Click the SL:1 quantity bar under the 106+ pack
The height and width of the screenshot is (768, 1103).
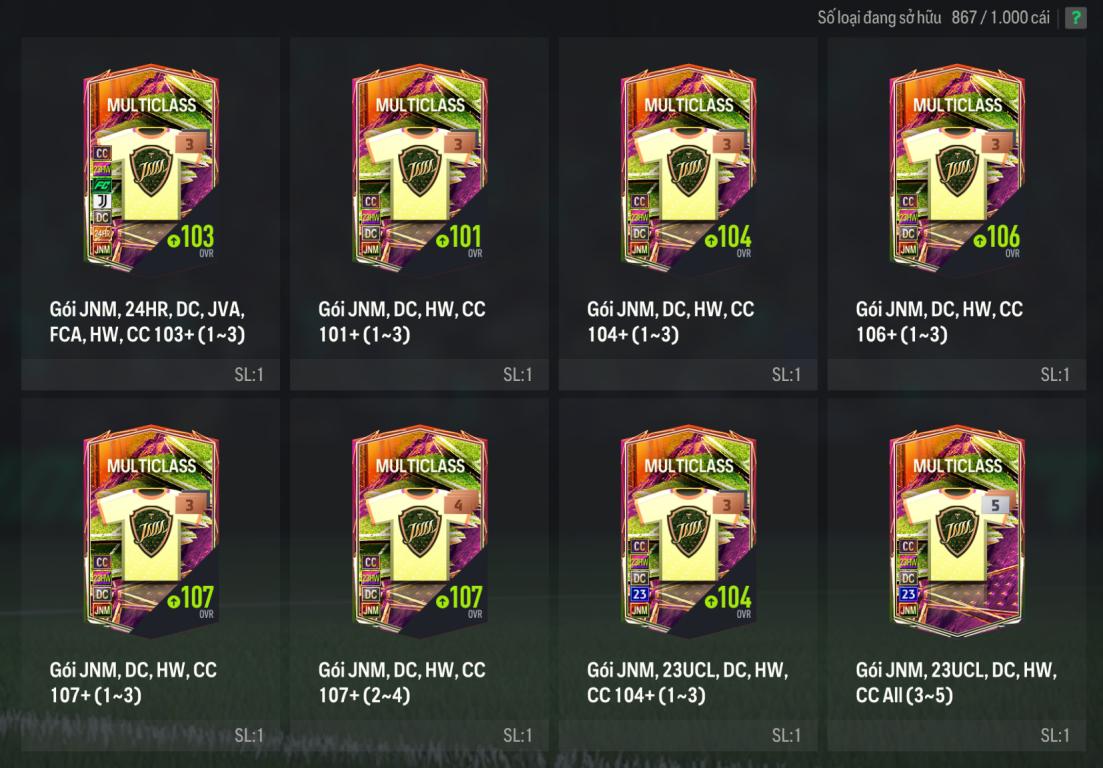point(957,374)
